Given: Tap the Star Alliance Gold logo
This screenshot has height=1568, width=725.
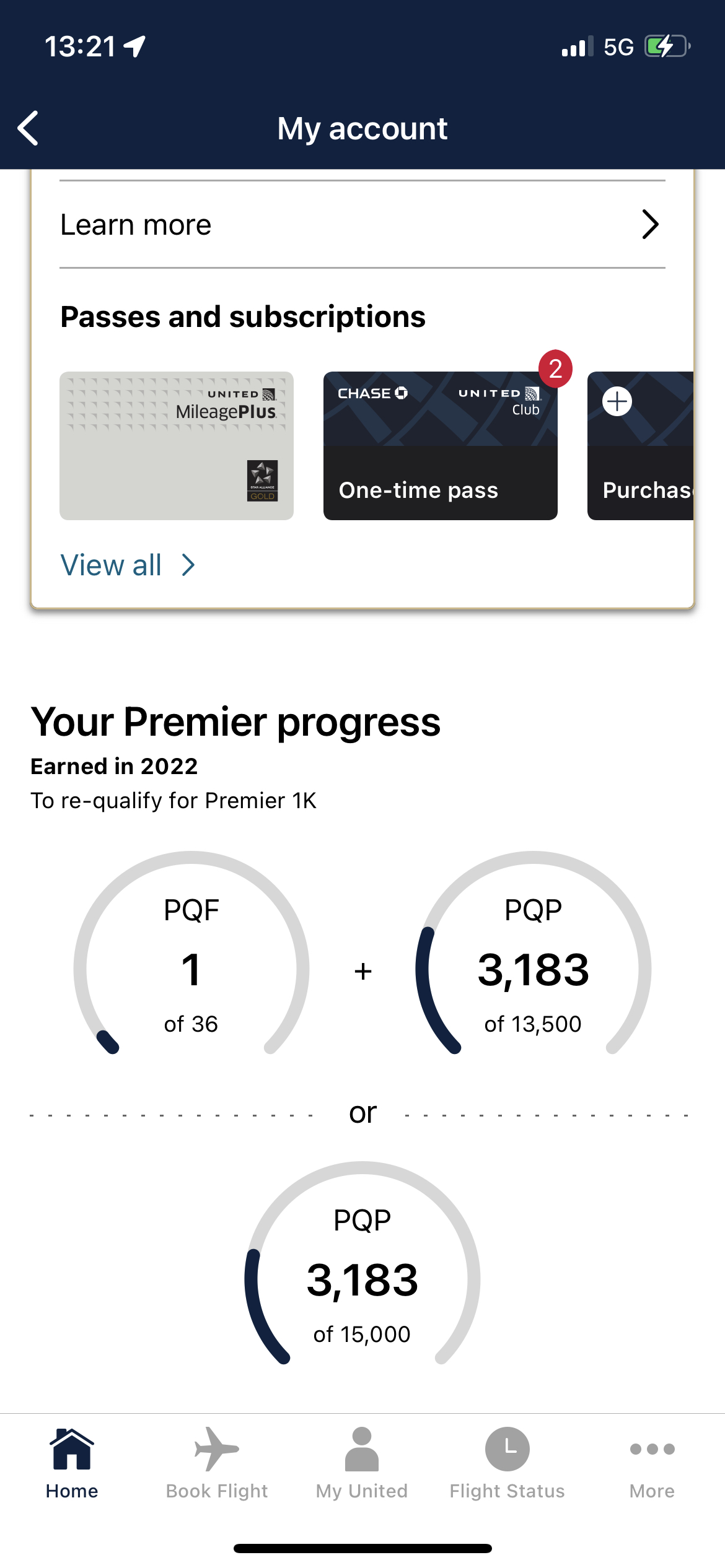Looking at the screenshot, I should coord(262,481).
